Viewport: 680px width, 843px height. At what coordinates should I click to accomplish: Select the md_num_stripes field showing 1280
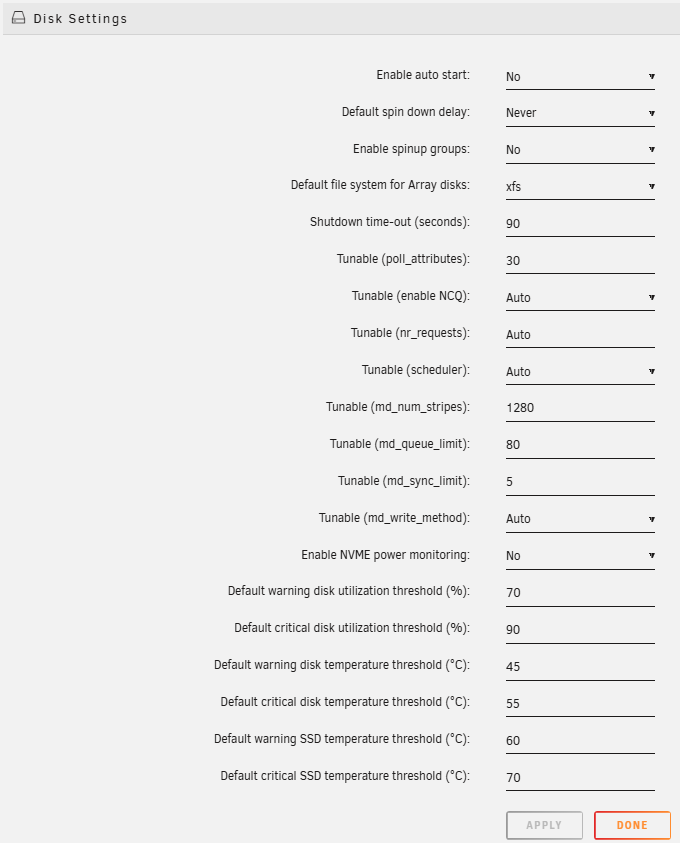click(x=580, y=407)
